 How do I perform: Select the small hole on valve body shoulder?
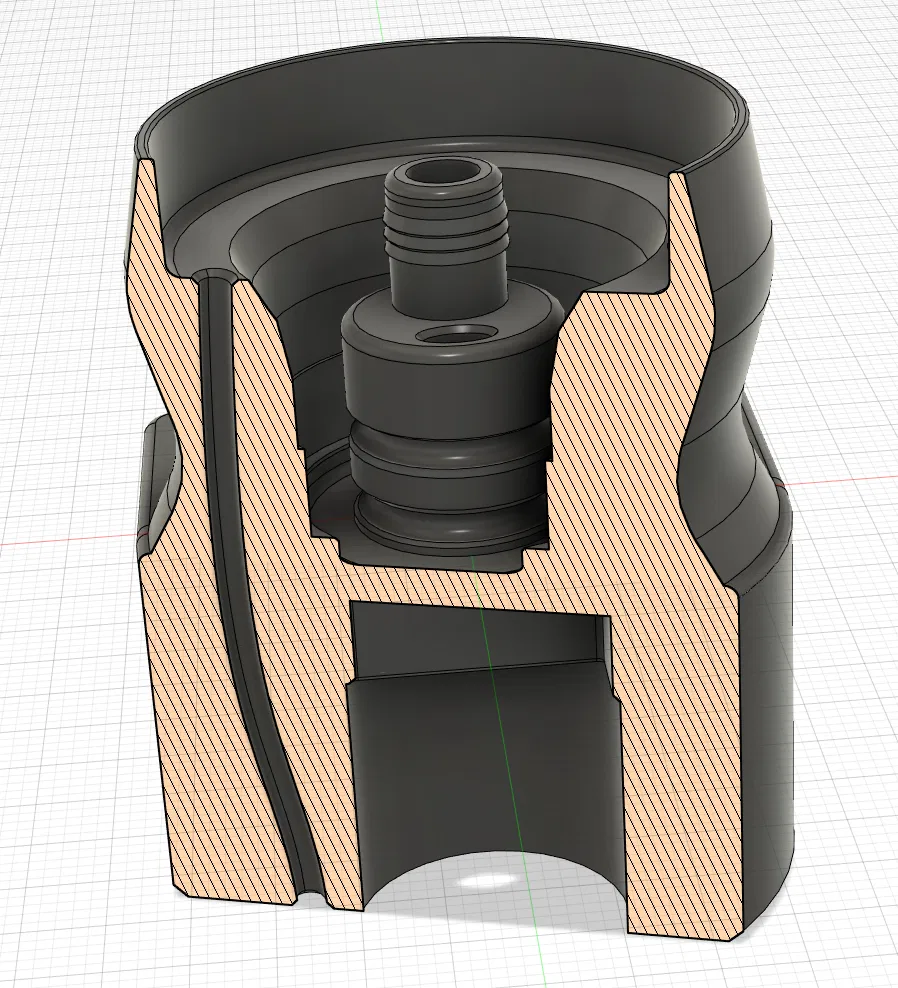(x=456, y=334)
